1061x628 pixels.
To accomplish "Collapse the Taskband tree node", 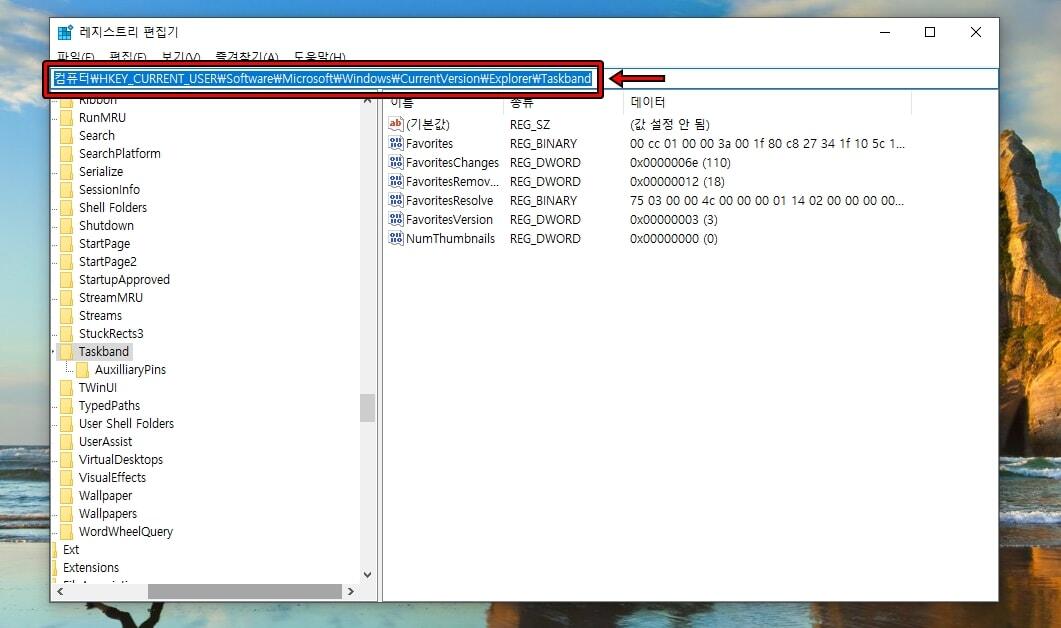I will [53, 351].
